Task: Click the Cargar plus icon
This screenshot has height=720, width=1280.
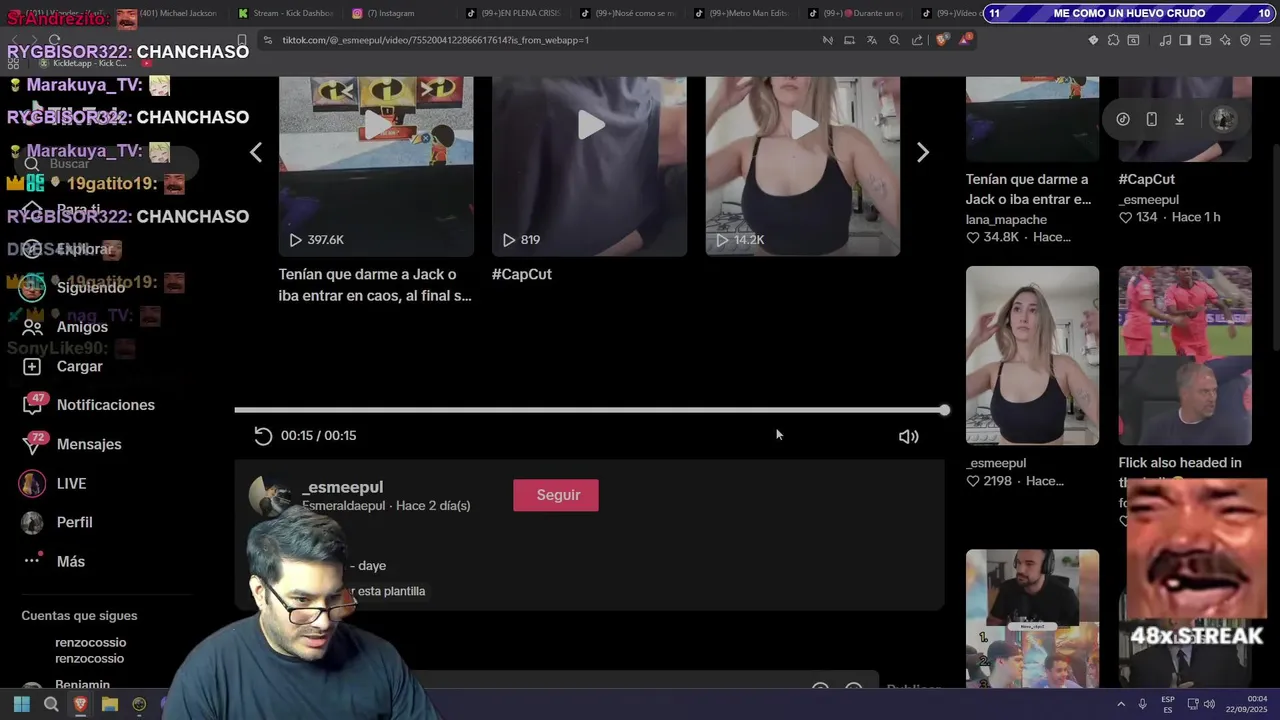Action: [32, 366]
